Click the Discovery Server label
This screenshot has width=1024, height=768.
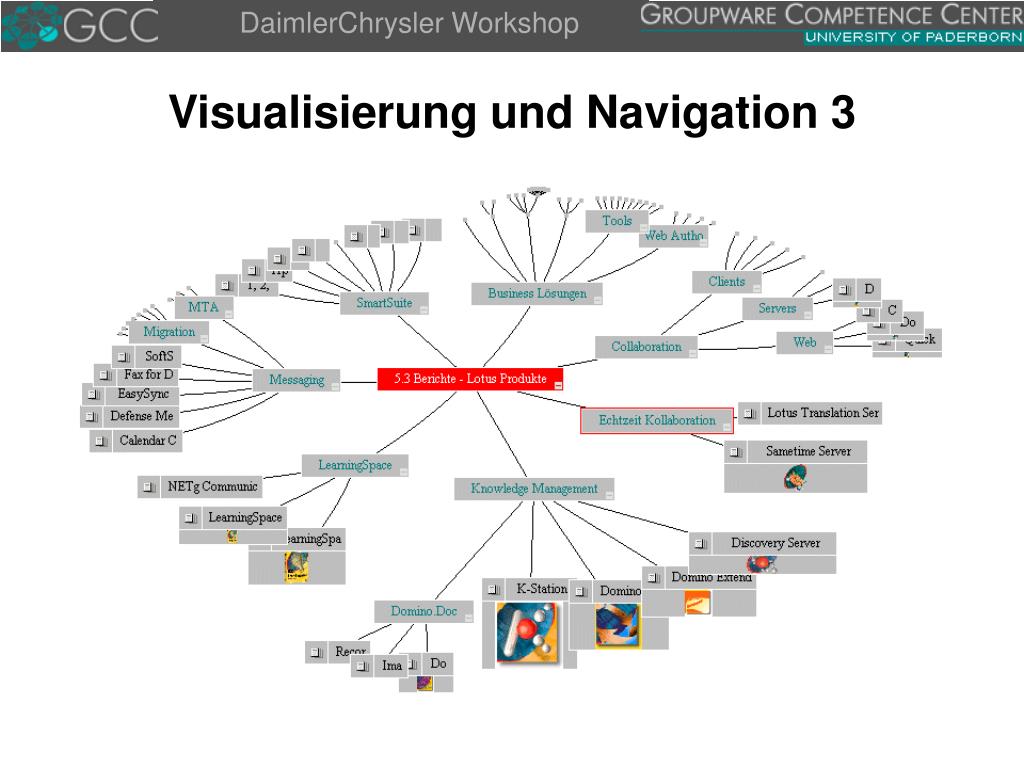click(x=775, y=543)
